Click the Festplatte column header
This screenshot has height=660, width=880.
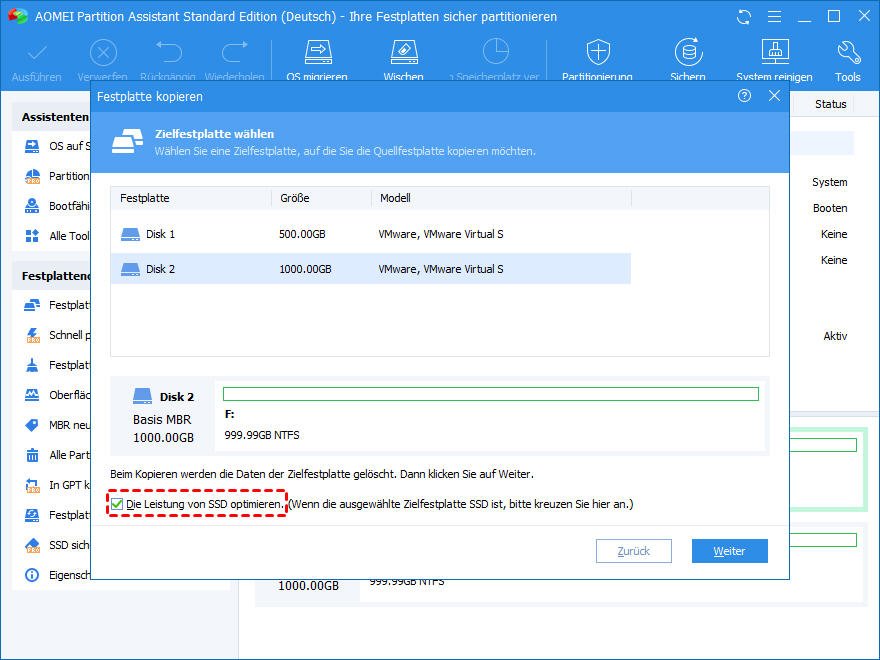point(191,198)
